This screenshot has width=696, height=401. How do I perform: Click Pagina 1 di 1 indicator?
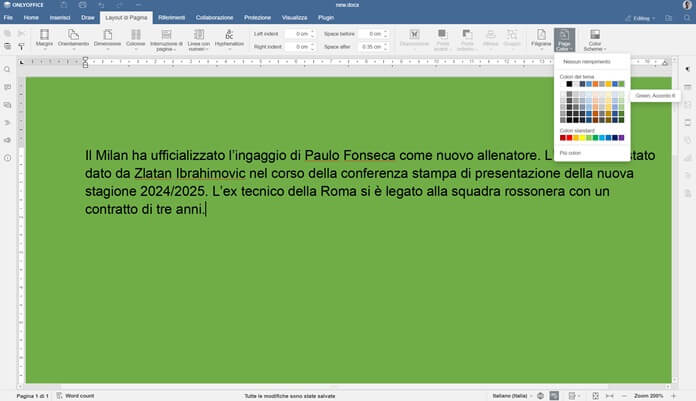[32, 396]
